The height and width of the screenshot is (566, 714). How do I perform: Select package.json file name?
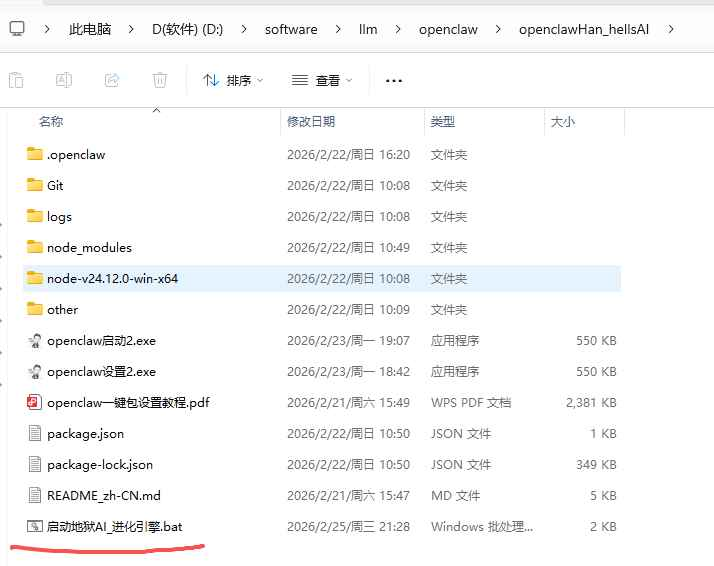[x=86, y=433]
